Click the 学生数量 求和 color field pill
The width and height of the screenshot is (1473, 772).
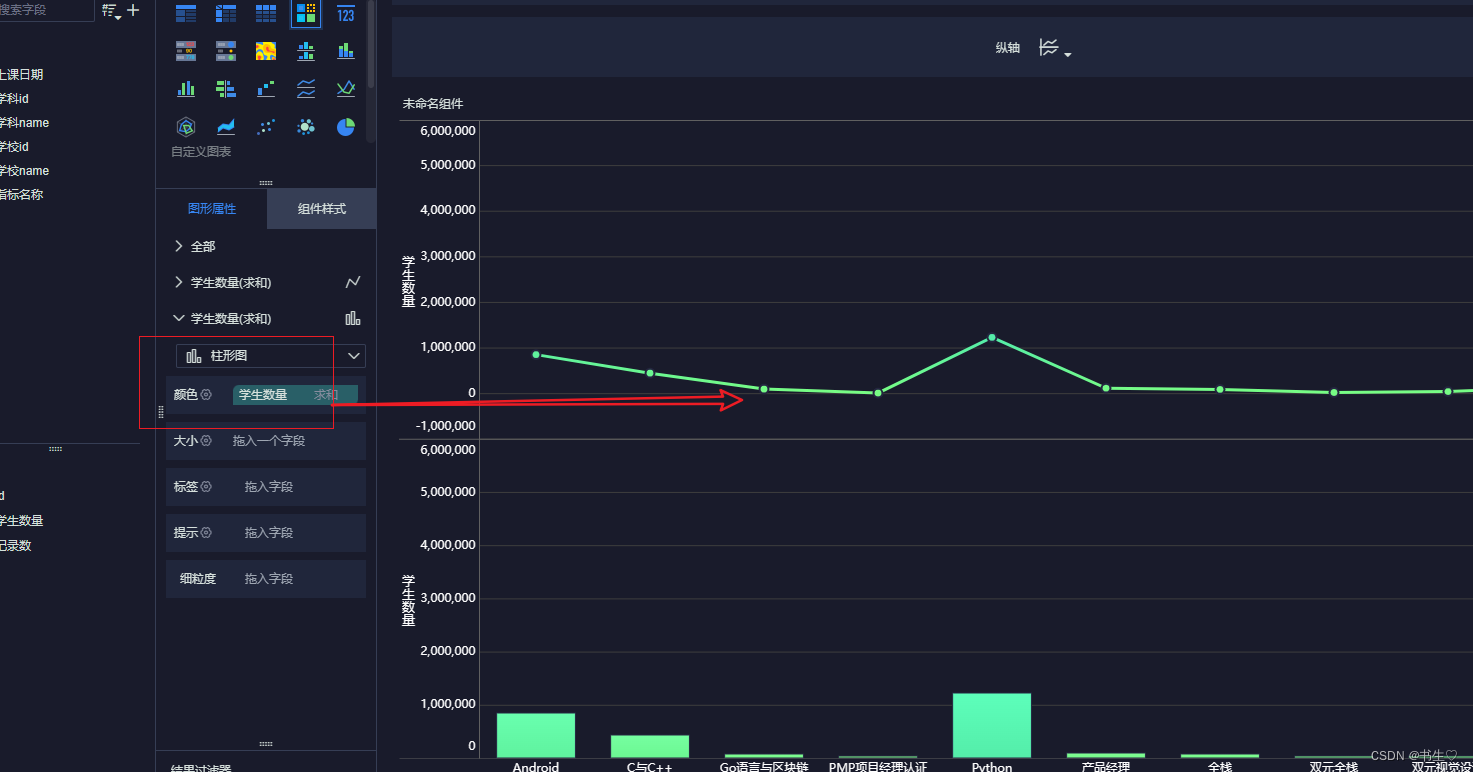point(295,395)
